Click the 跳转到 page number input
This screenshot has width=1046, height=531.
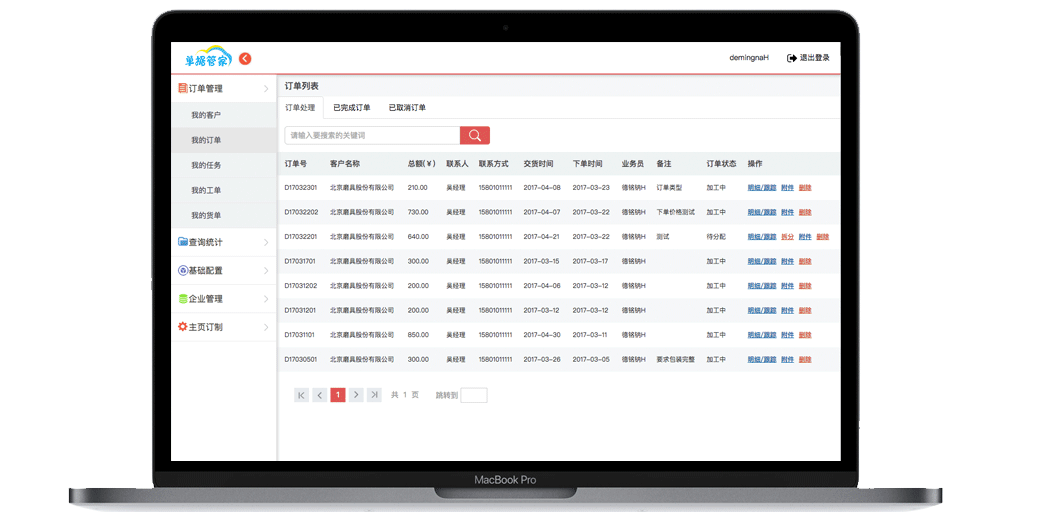474,395
